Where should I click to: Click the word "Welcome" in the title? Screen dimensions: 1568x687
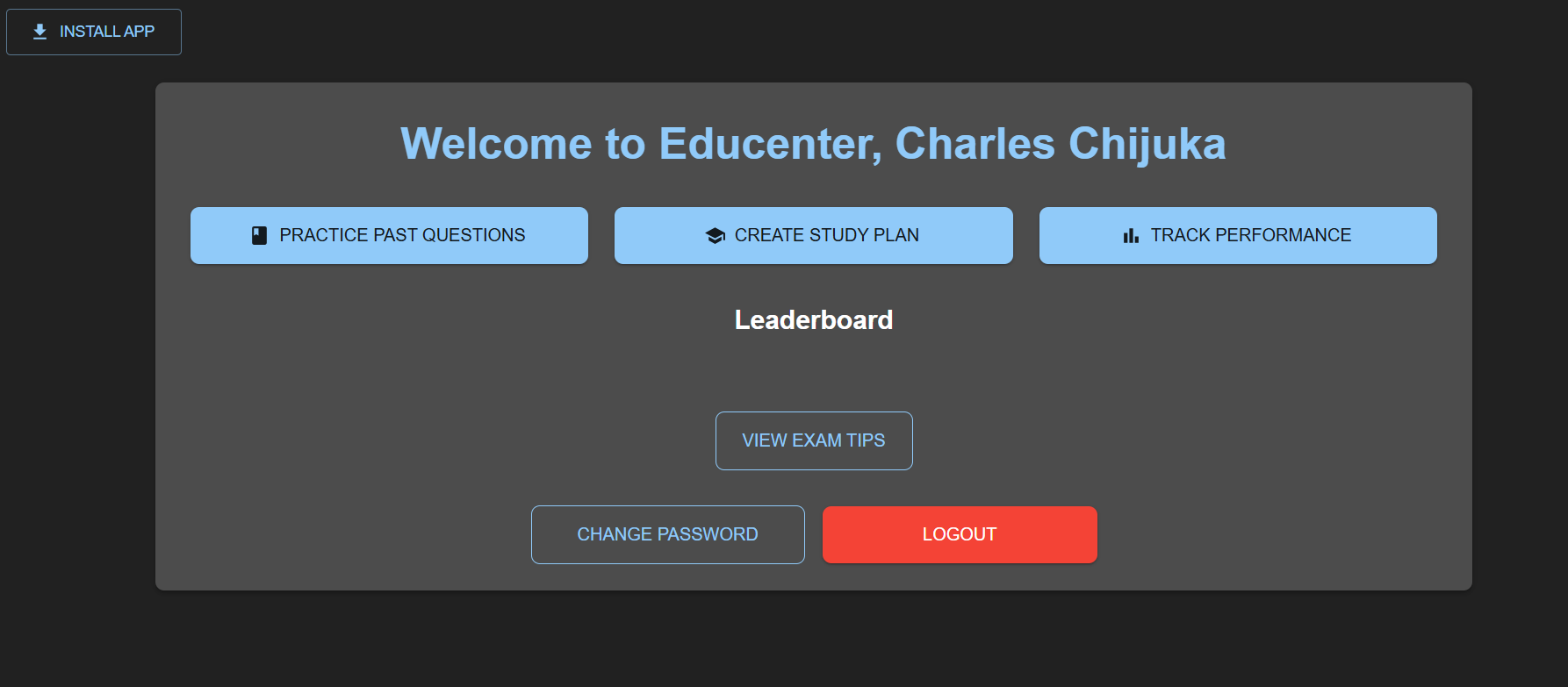tap(496, 144)
